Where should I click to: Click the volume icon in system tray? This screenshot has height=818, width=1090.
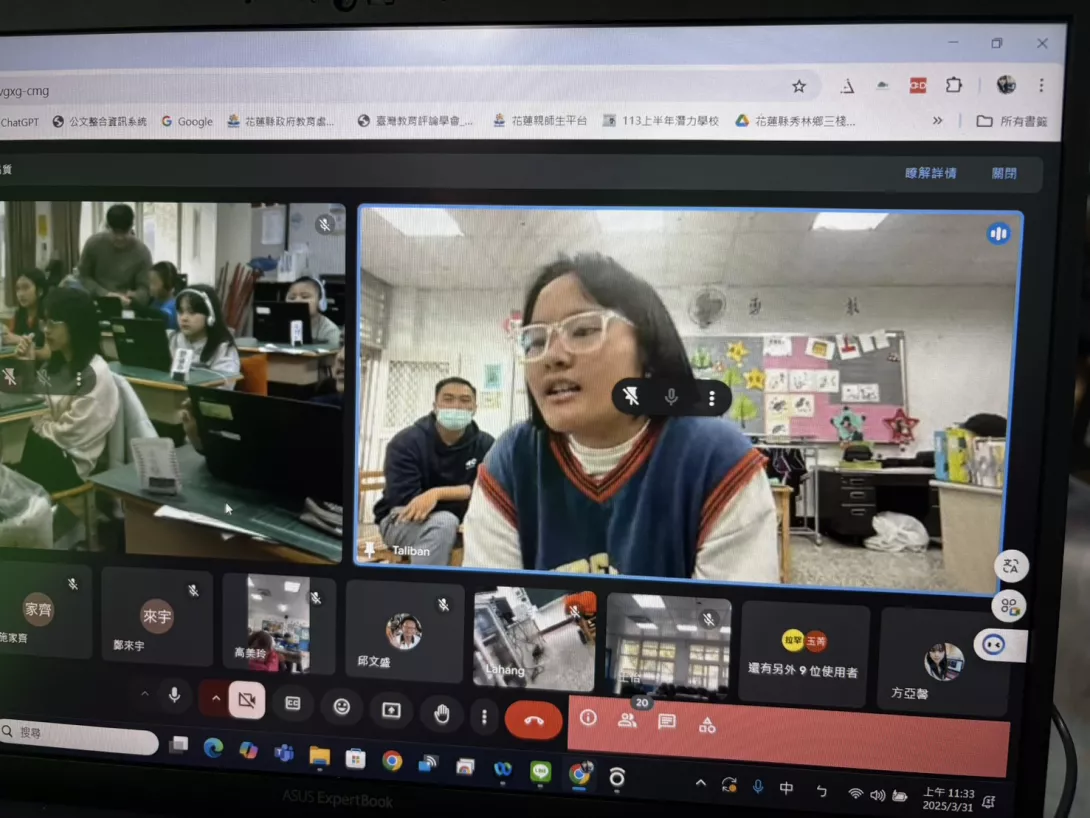[877, 795]
